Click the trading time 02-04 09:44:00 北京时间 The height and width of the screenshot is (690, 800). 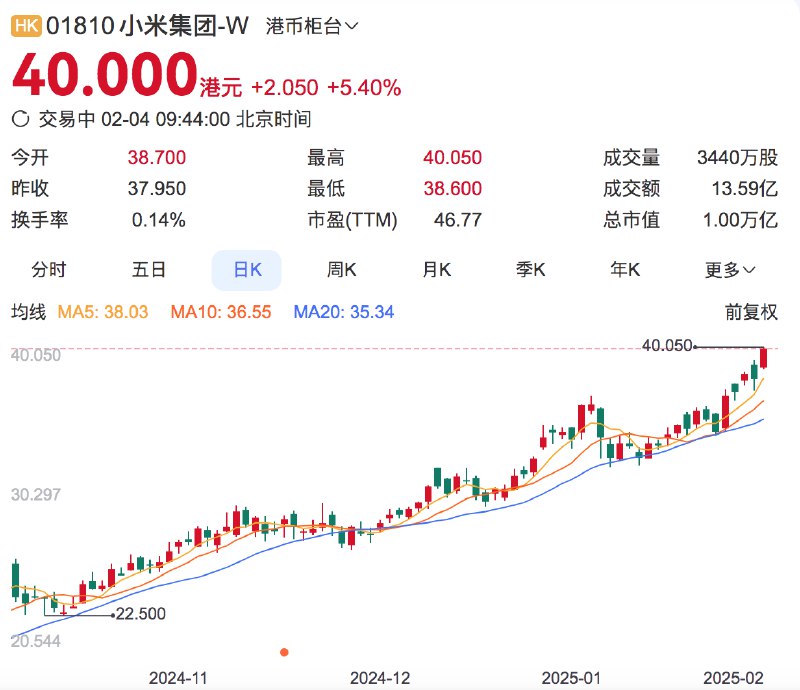(x=206, y=119)
